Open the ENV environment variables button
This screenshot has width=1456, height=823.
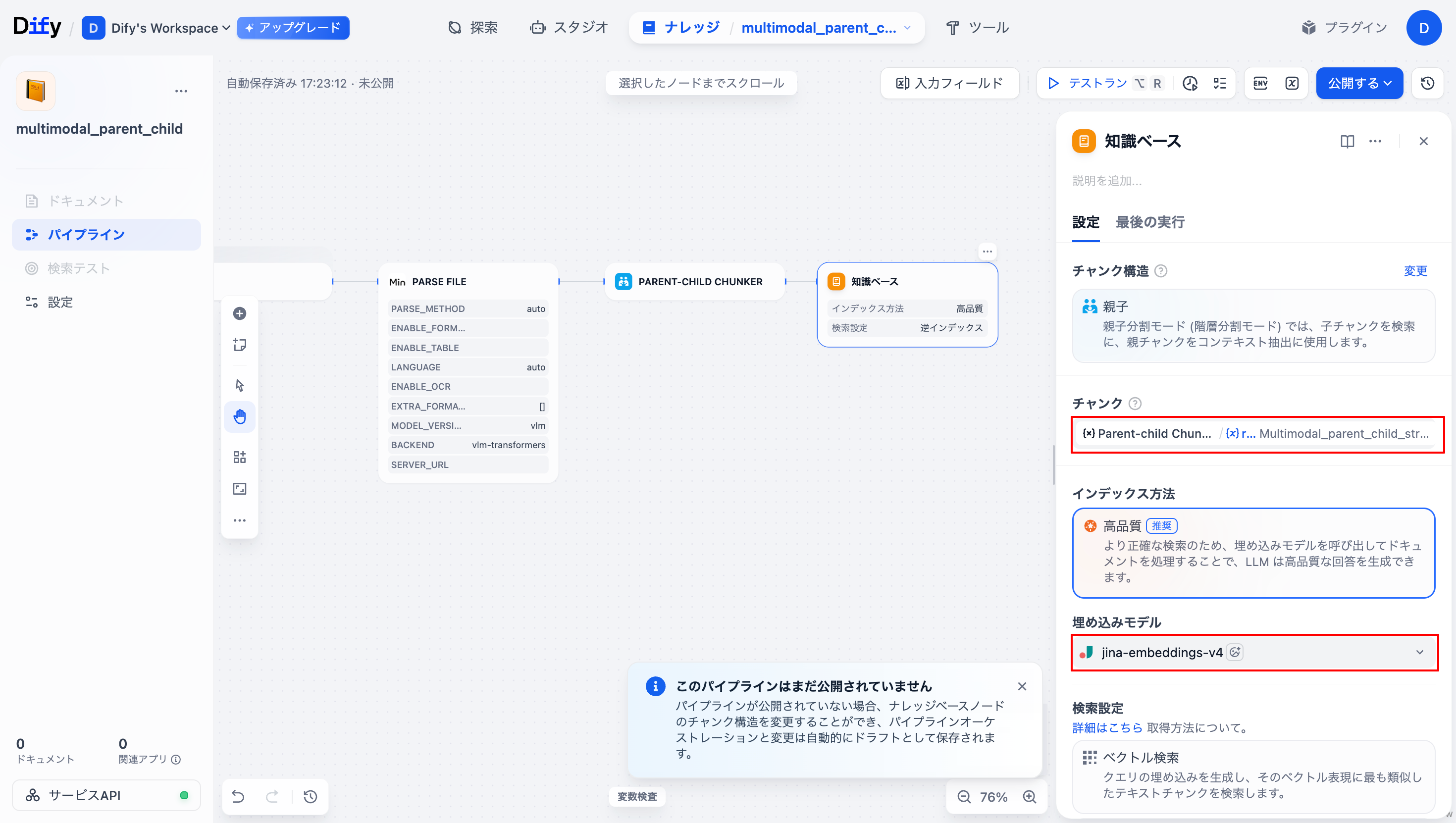(1260, 83)
